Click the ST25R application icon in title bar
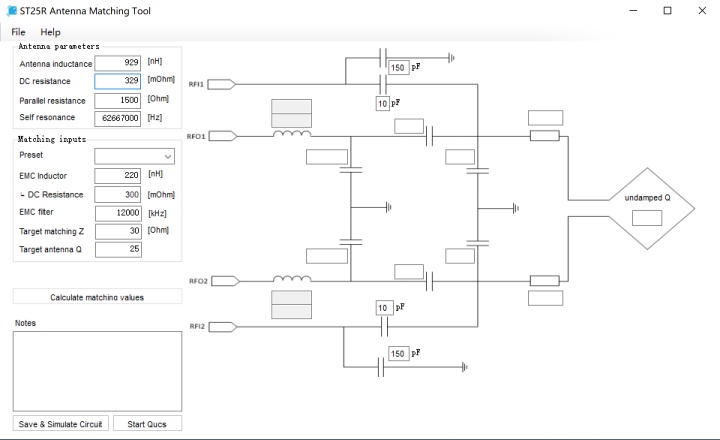This screenshot has width=720, height=440. coord(12,11)
